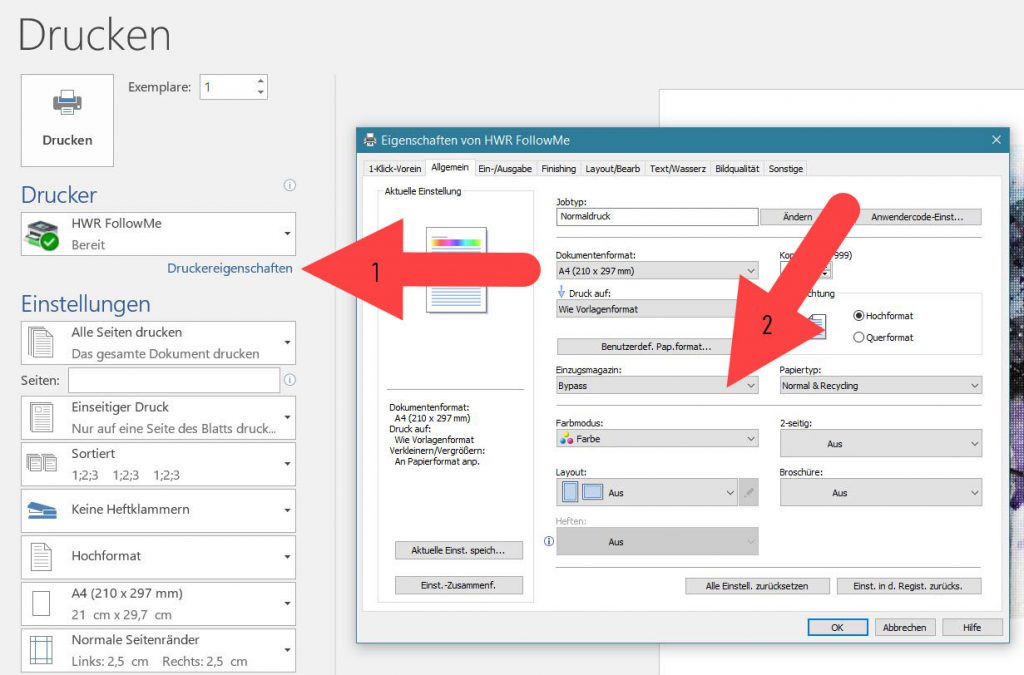Image resolution: width=1024 pixels, height=675 pixels.
Task: Switch to the Bildqualität tab
Action: (737, 168)
